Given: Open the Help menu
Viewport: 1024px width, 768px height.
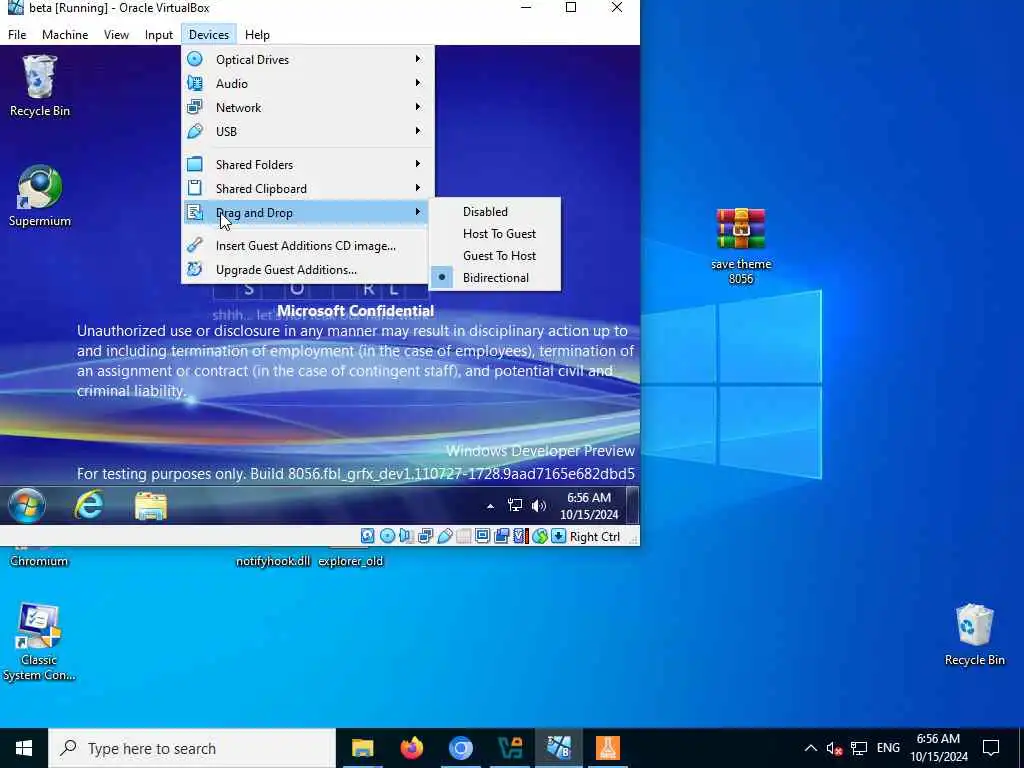Looking at the screenshot, I should click(x=257, y=35).
